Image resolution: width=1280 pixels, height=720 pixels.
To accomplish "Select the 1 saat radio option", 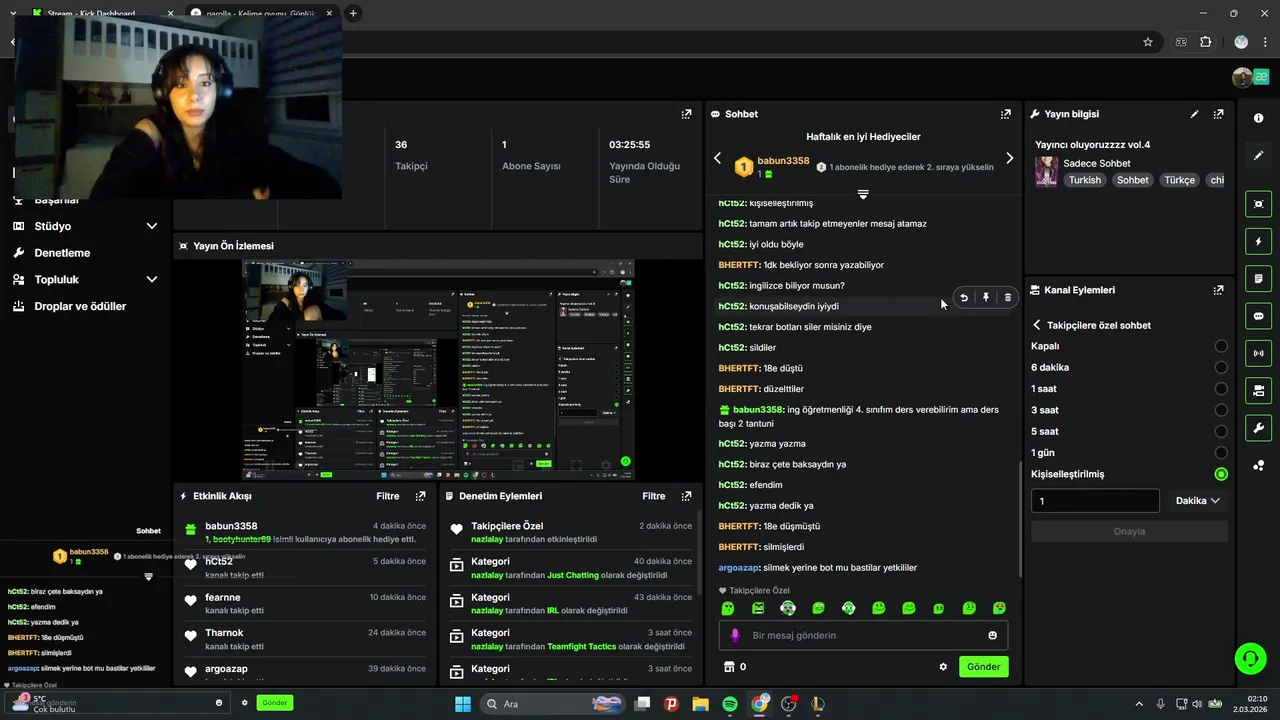I will coord(1221,389).
